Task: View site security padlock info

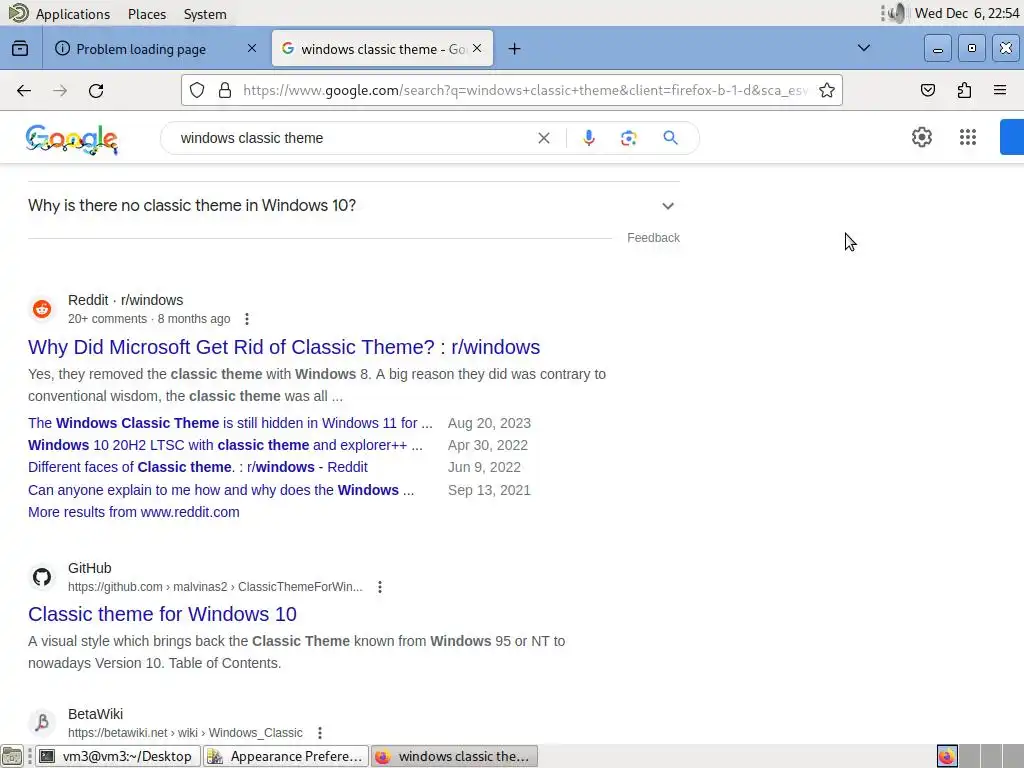Action: (x=225, y=90)
